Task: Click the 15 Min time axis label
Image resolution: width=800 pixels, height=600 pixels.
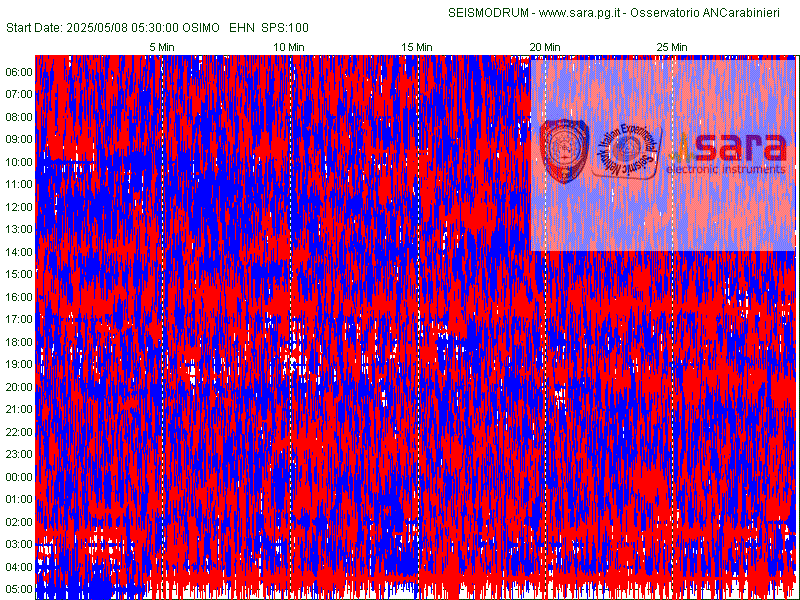Action: pos(417,47)
